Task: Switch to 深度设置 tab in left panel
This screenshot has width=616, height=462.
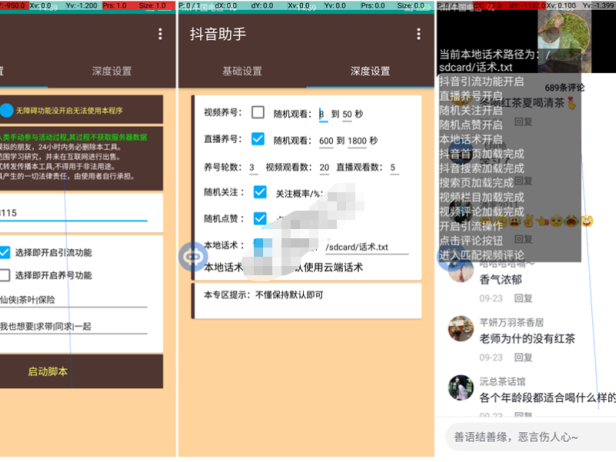Action: 112,71
